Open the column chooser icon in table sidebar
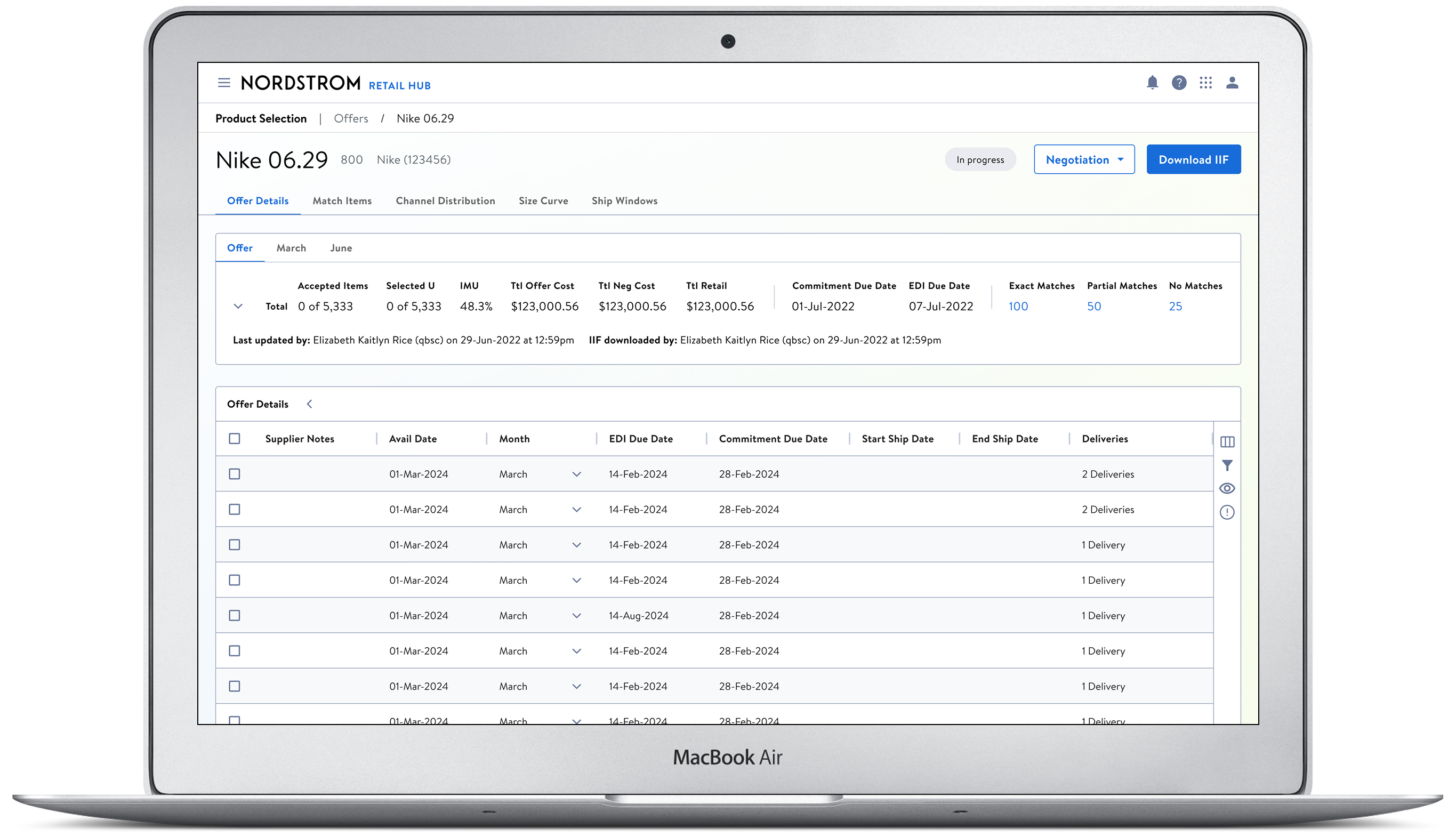1456x837 pixels. click(x=1227, y=441)
